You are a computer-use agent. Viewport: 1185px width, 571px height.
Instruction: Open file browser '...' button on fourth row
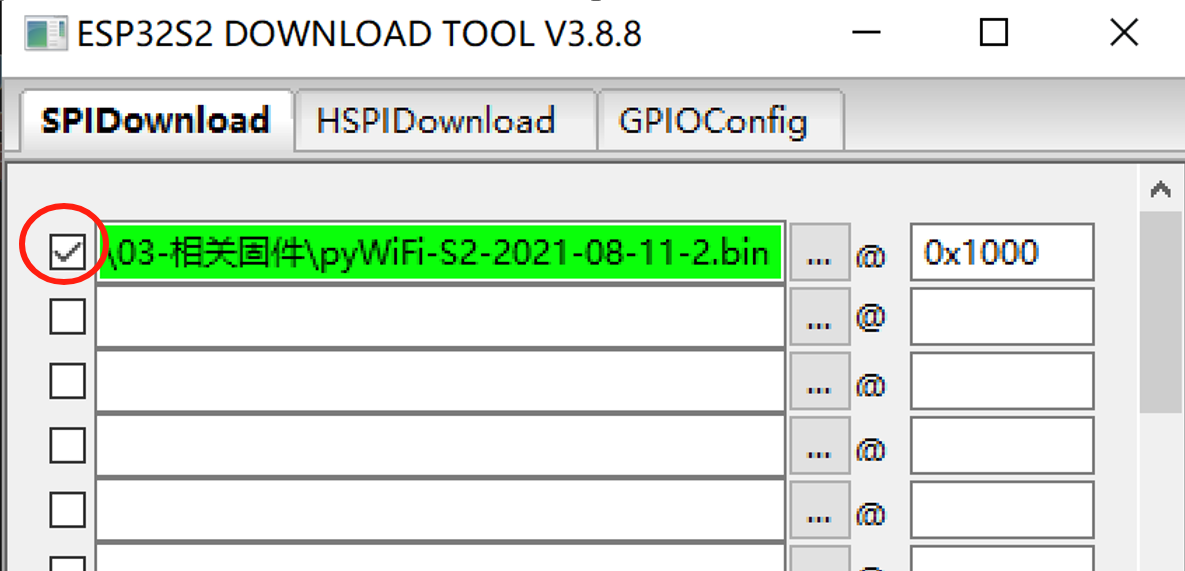(x=819, y=446)
